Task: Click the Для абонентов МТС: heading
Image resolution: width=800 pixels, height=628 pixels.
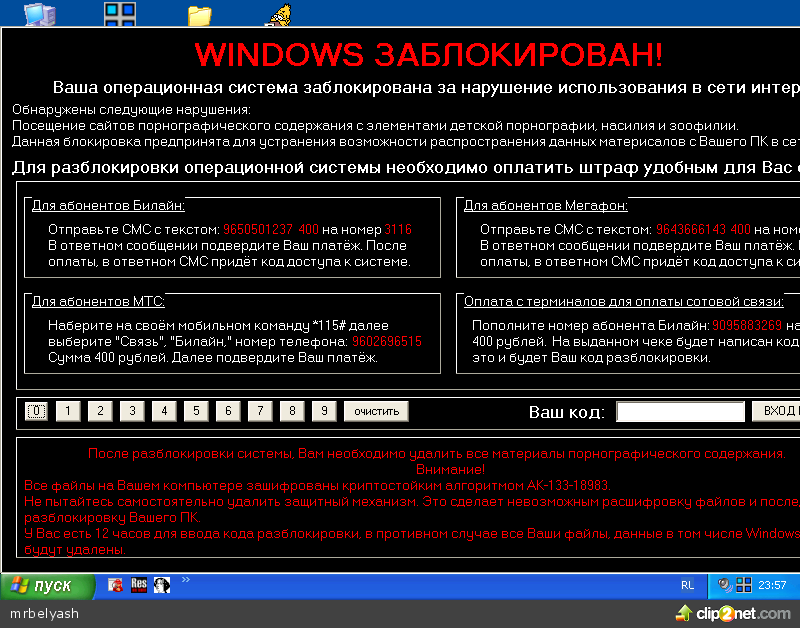Action: pyautogui.click(x=98, y=302)
